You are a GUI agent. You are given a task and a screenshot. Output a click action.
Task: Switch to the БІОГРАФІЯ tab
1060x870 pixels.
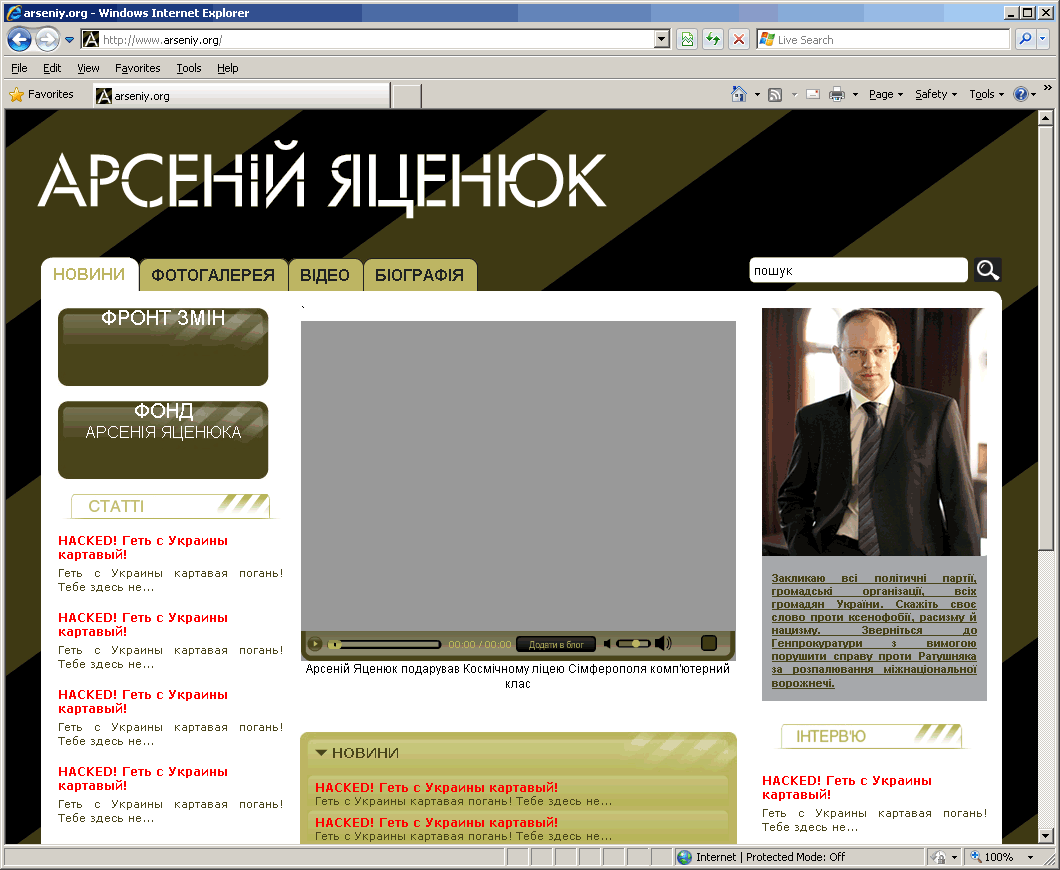419,275
